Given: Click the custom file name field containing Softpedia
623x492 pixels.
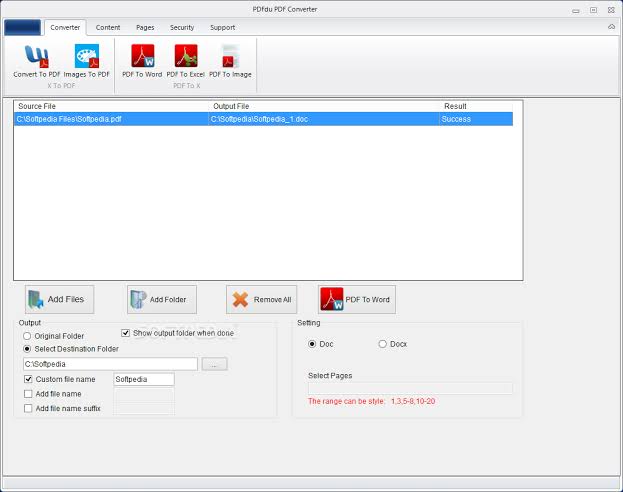Looking at the screenshot, I should (x=144, y=379).
